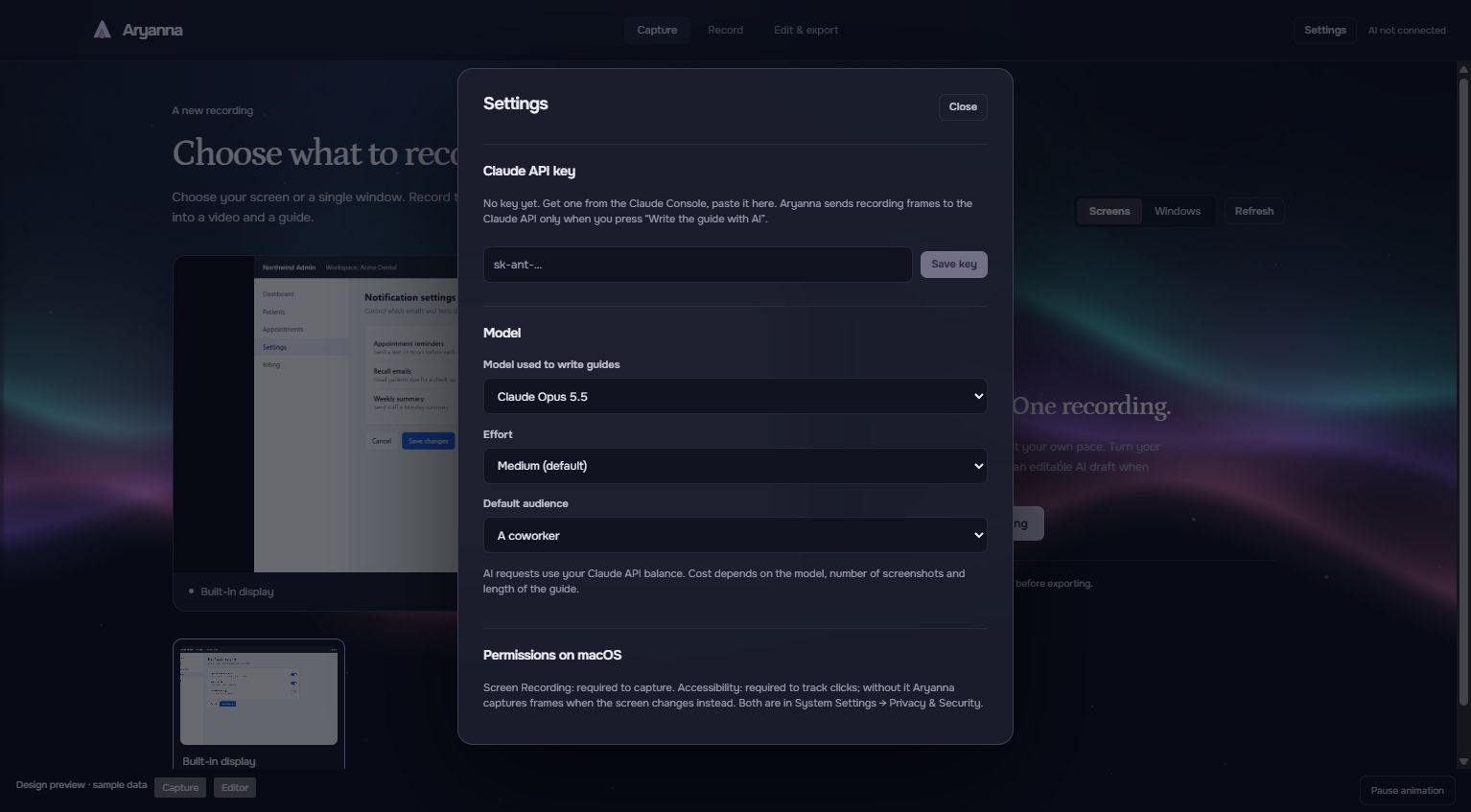Image resolution: width=1471 pixels, height=812 pixels.
Task: Switch to the Record tab
Action: click(725, 30)
